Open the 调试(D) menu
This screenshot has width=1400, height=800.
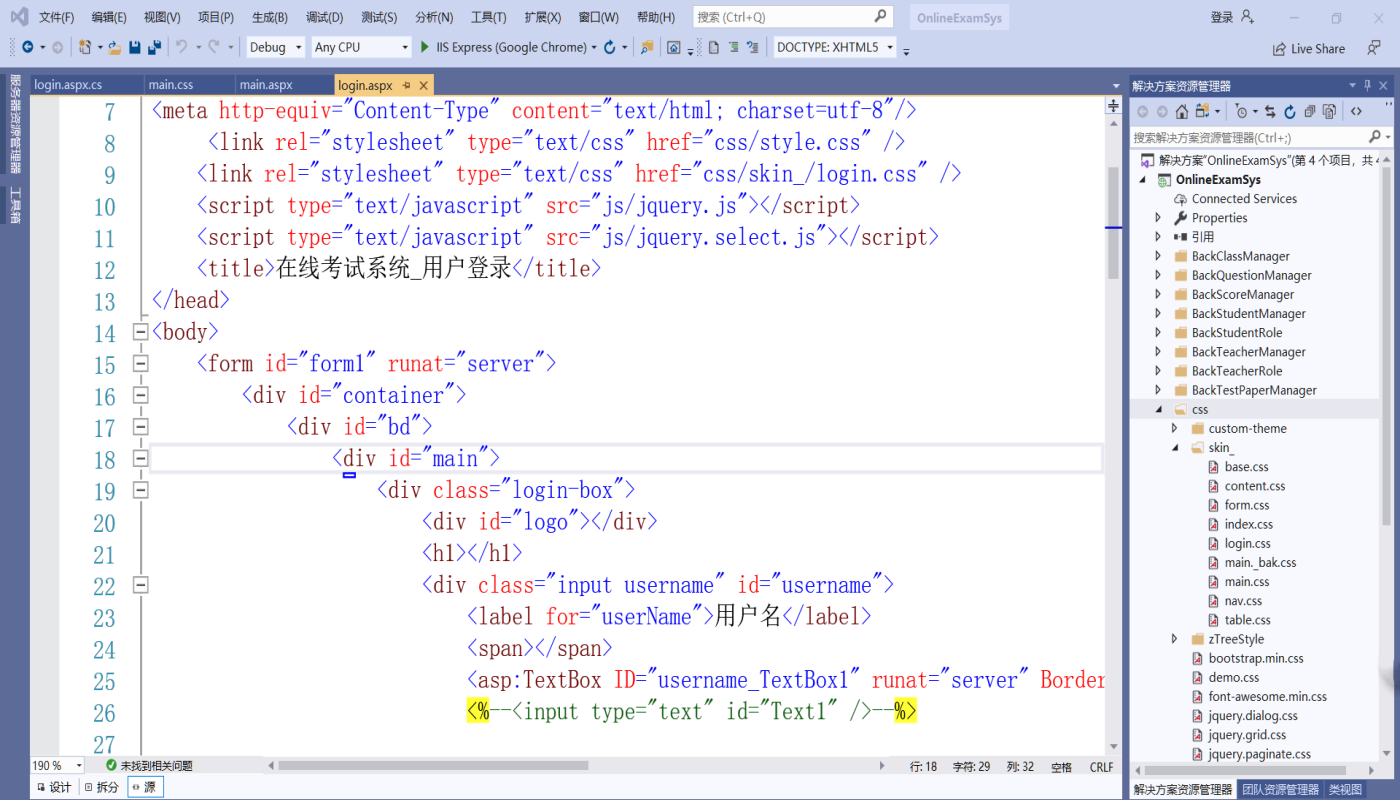coord(324,17)
